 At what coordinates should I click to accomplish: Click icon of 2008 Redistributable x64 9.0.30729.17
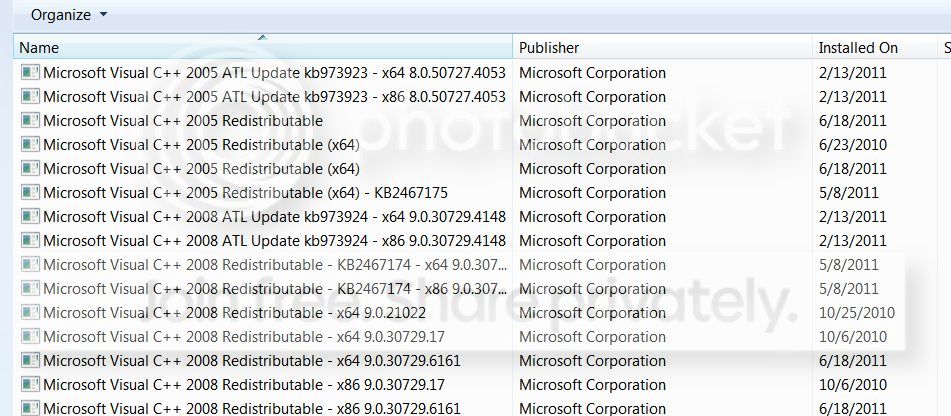[x=30, y=337]
